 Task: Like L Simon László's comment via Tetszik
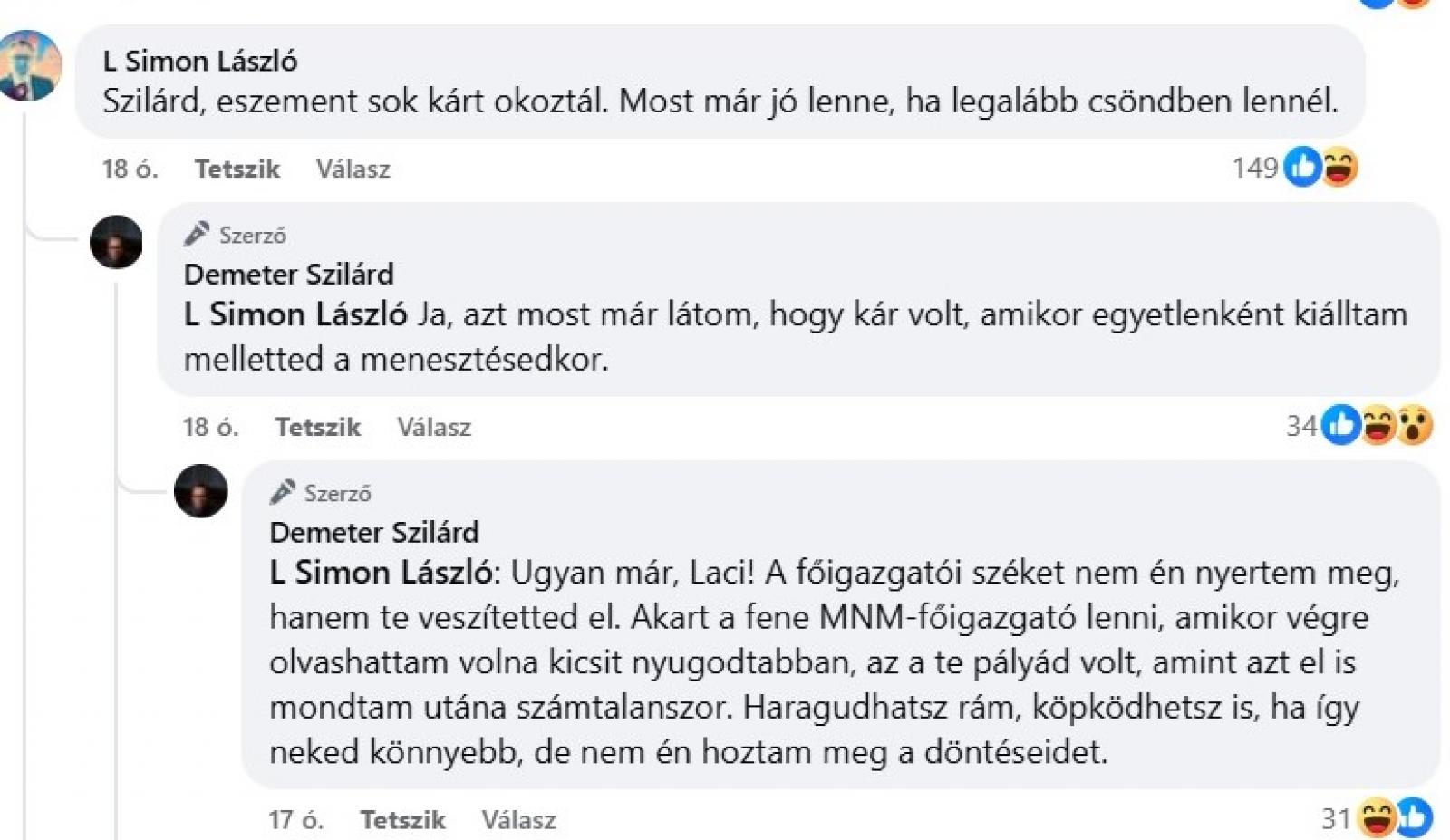pyautogui.click(x=237, y=169)
